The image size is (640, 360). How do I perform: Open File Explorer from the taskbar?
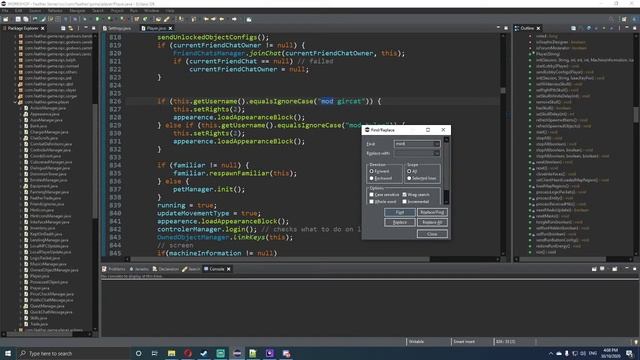tap(171, 353)
